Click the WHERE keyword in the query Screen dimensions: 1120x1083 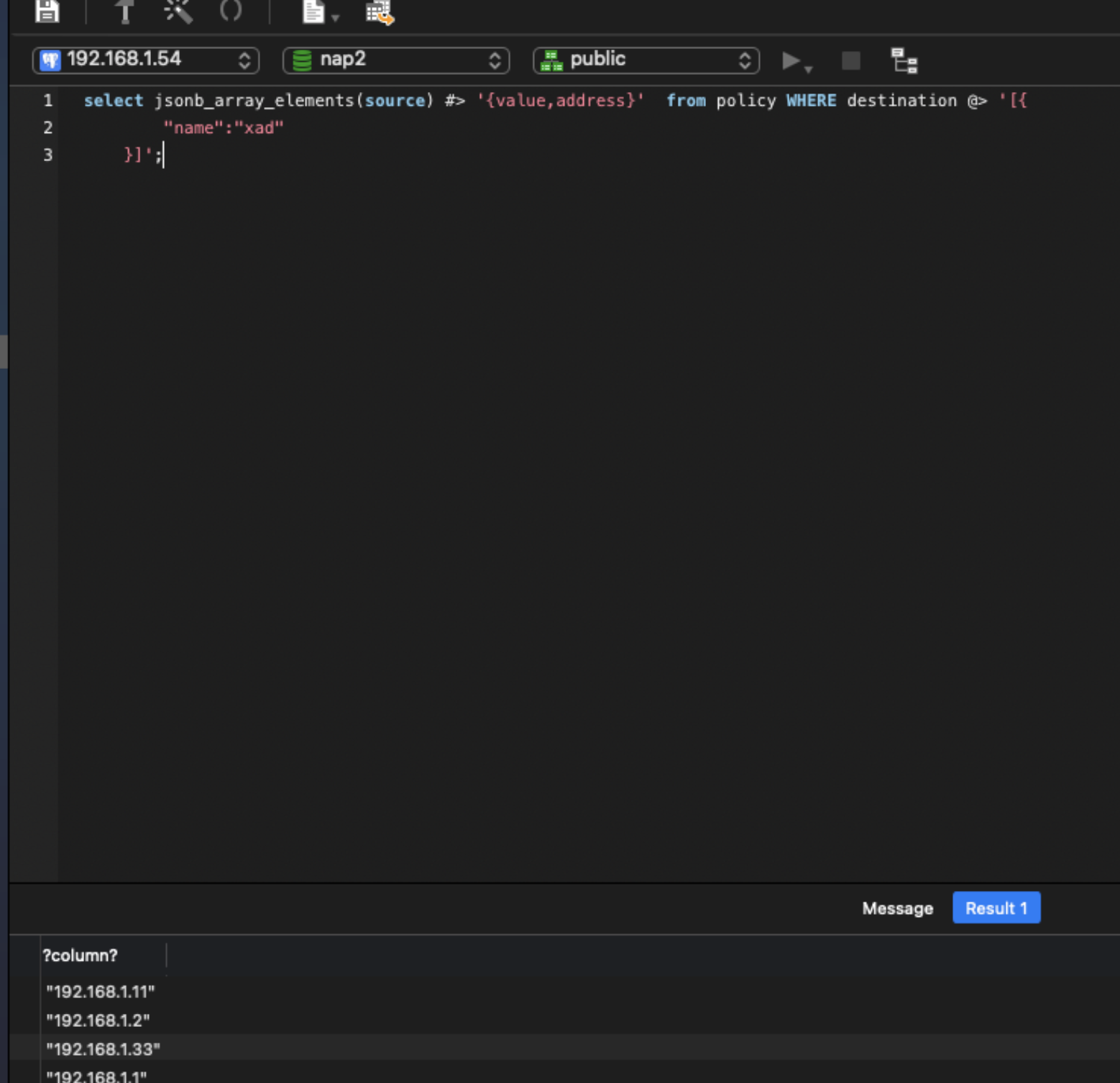coord(811,101)
